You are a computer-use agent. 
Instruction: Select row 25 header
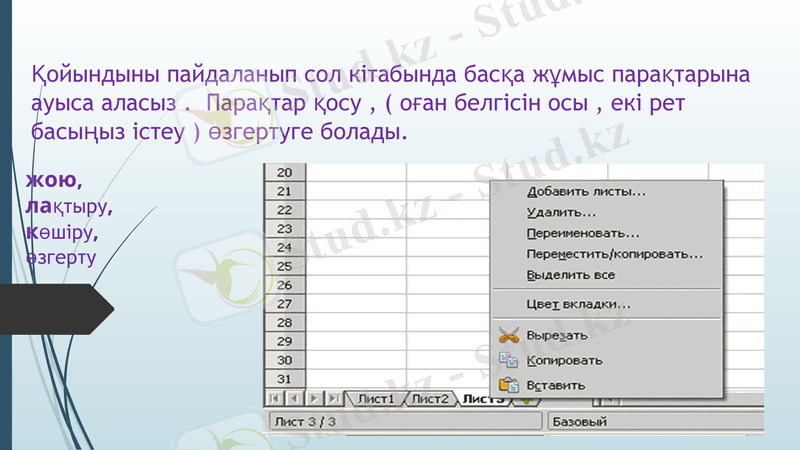click(x=283, y=266)
